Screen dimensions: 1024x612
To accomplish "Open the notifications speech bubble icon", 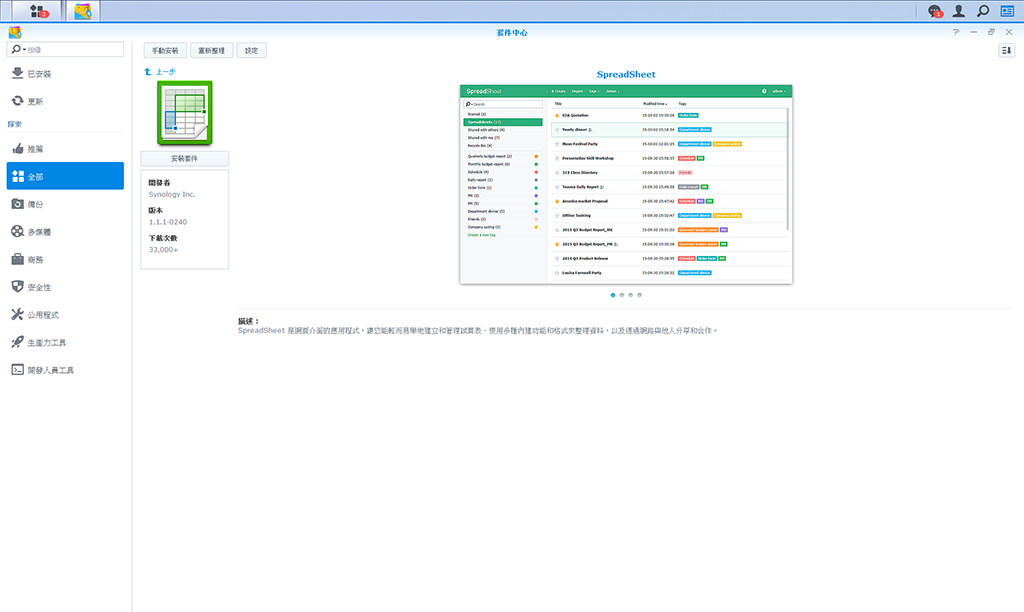I will click(x=935, y=10).
